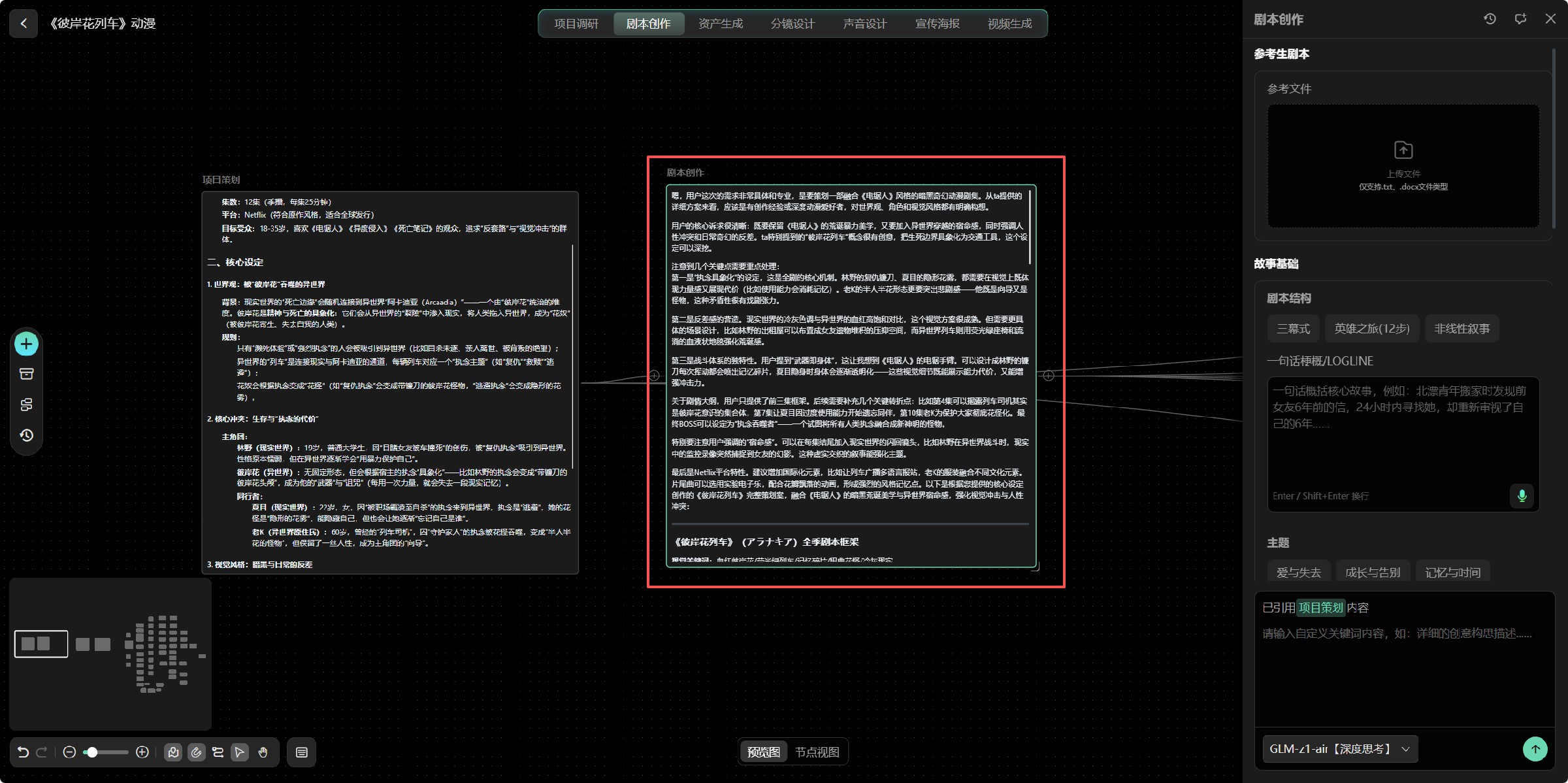This screenshot has width=1568, height=783.
Task: Open the GLM-z1-air model dropdown
Action: (x=1340, y=749)
